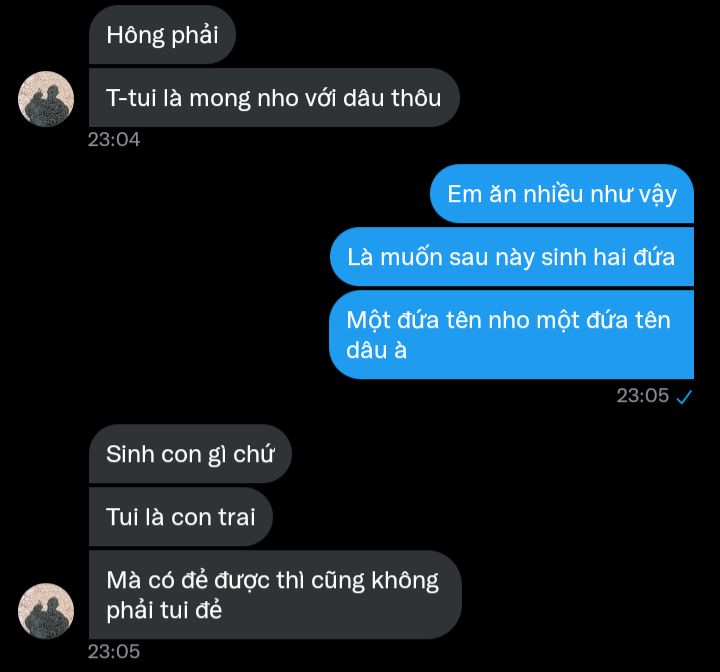Click the blue read-receipt checkmark
This screenshot has width=720, height=672.
pos(684,396)
